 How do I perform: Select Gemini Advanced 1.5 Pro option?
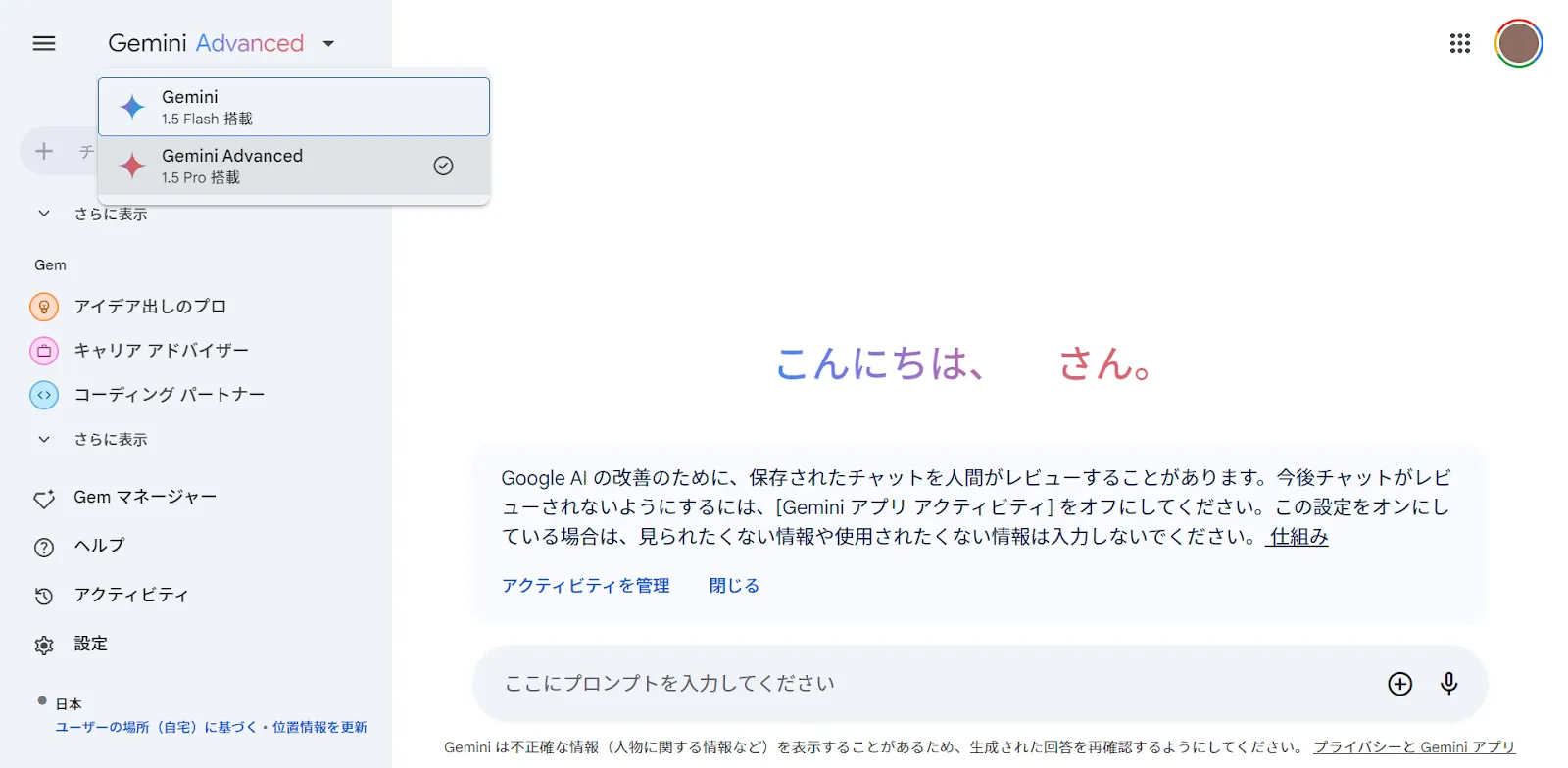pos(294,166)
